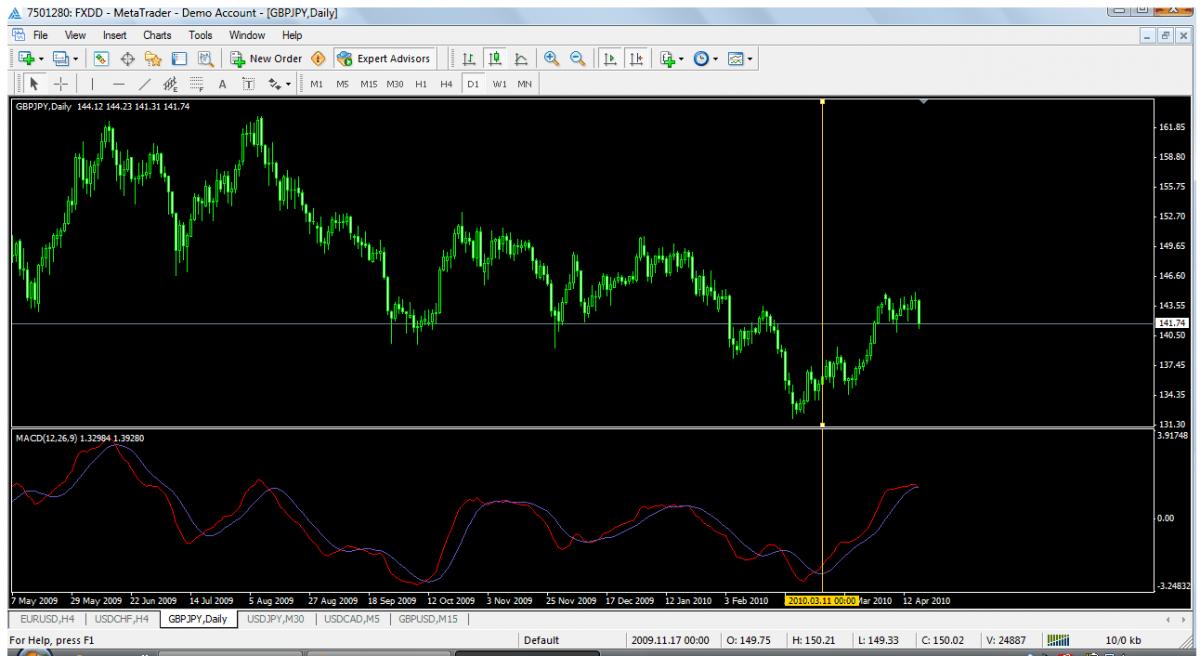Switch chart to bar chart mode
1200x656 pixels.
coord(468,58)
